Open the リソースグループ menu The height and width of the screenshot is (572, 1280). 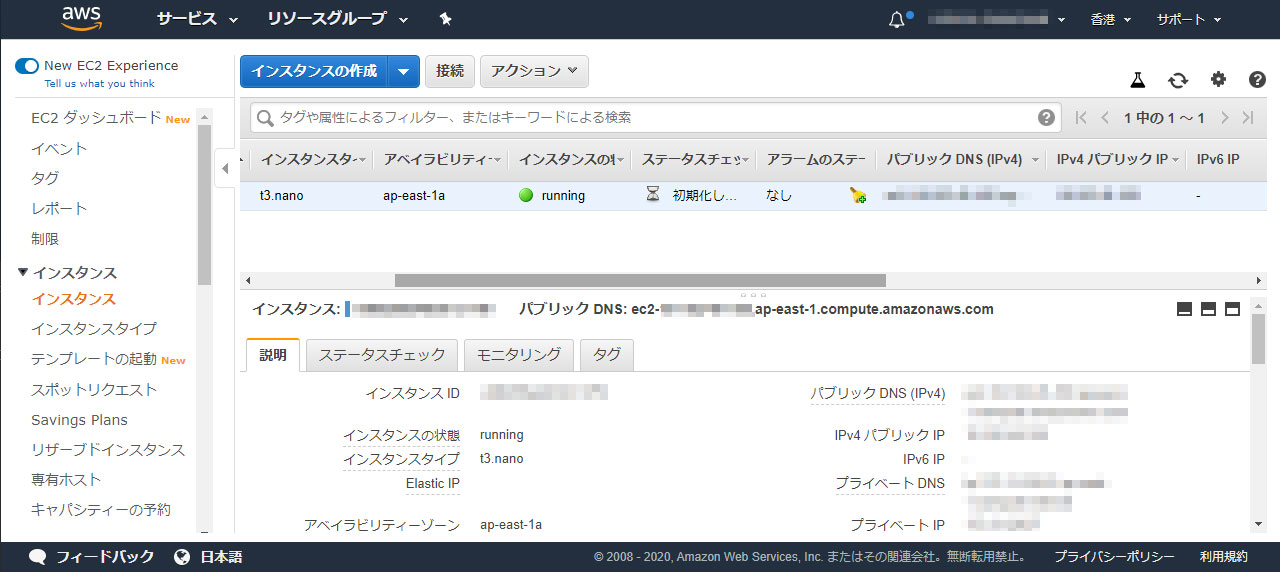(x=338, y=19)
